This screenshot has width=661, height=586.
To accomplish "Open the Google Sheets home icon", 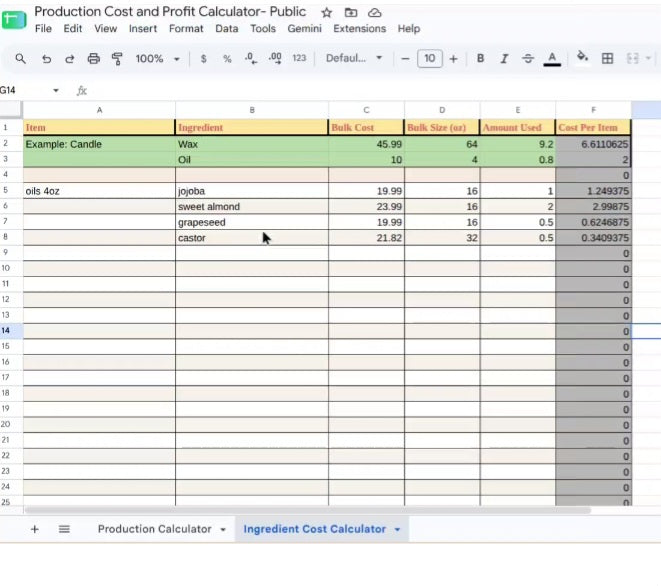I will [x=14, y=19].
